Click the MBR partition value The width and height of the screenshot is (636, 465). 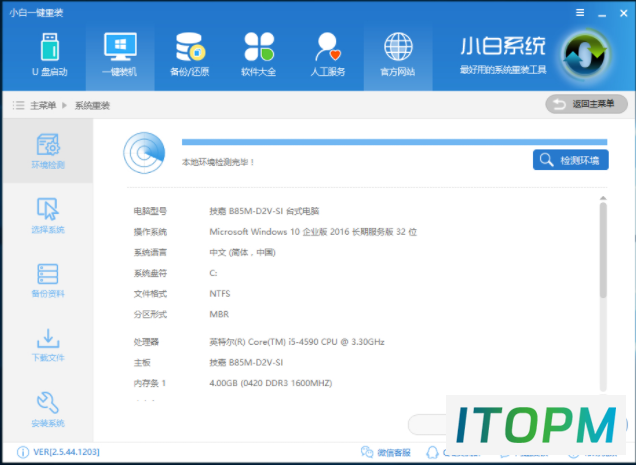coord(219,314)
